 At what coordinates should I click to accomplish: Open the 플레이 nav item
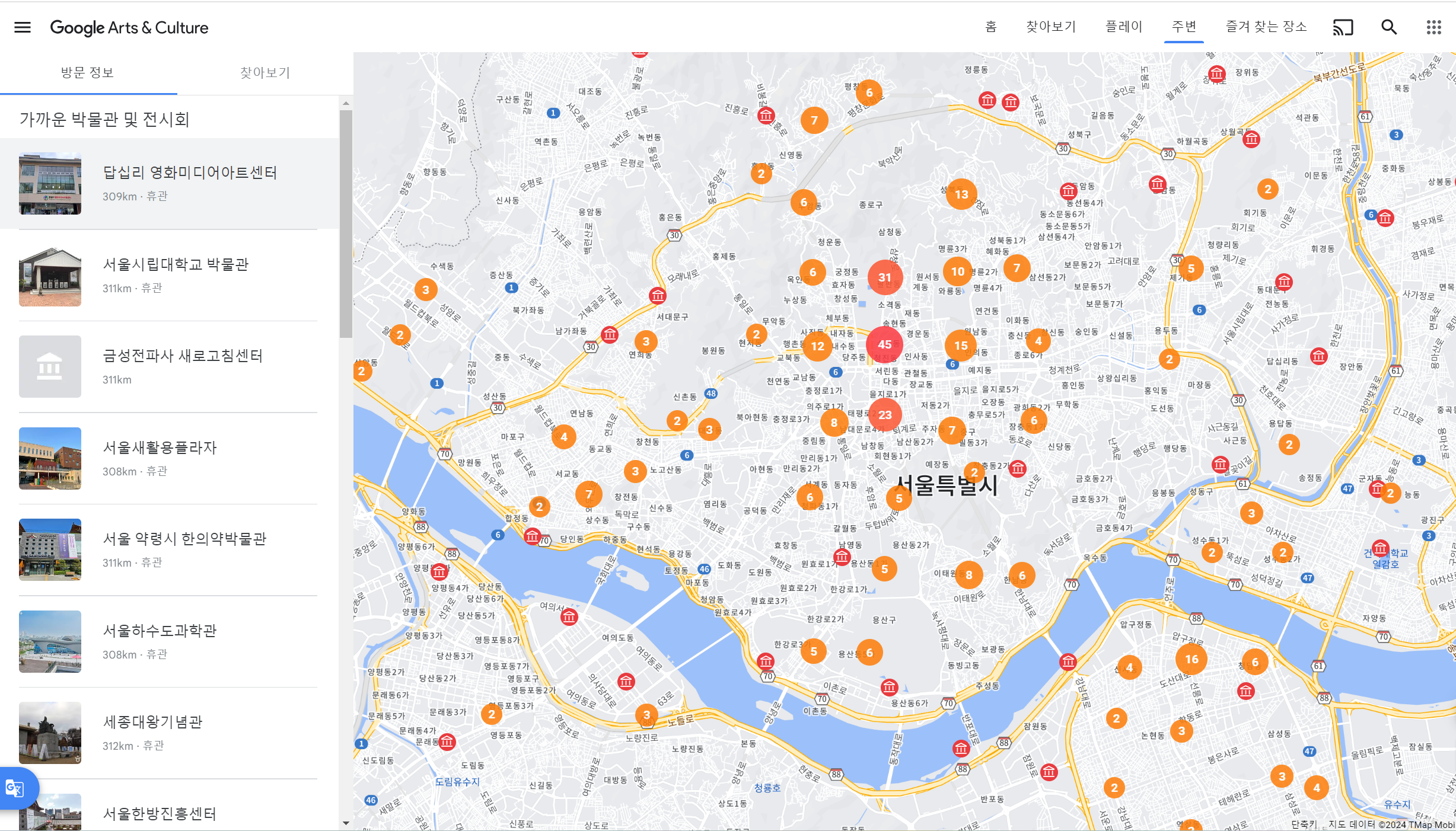(x=1124, y=27)
